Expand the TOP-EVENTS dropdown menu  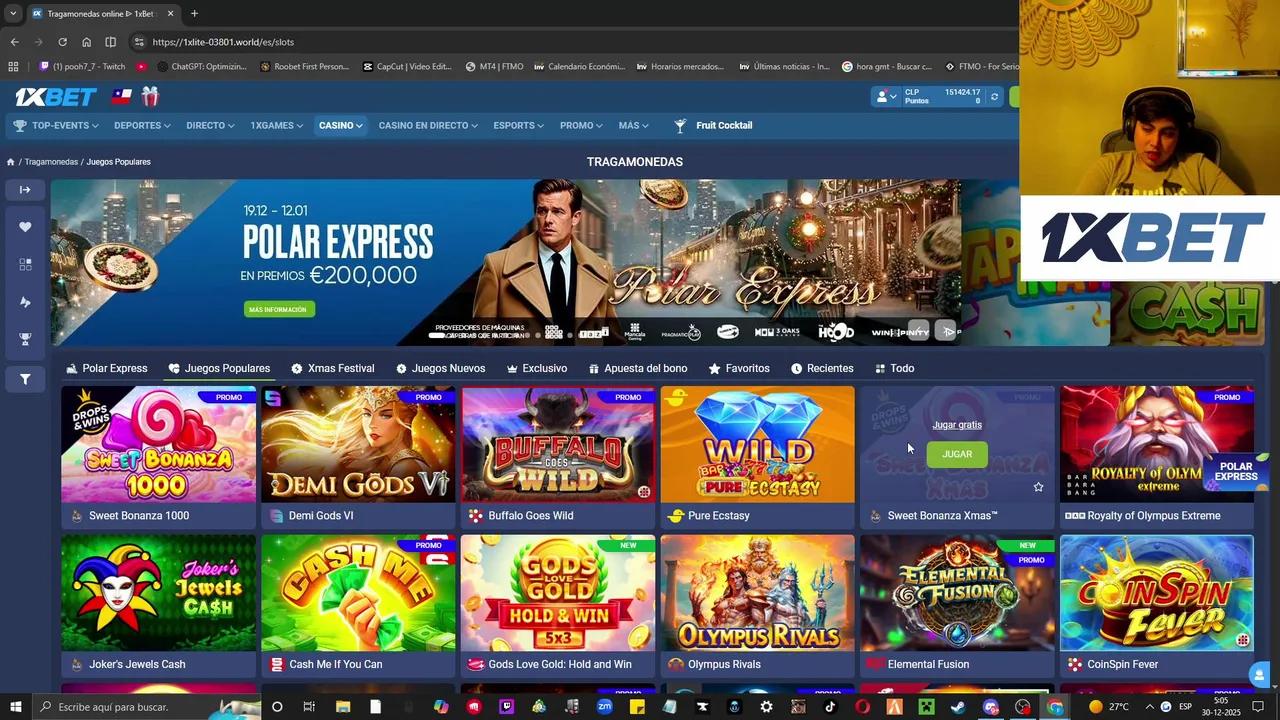56,126
